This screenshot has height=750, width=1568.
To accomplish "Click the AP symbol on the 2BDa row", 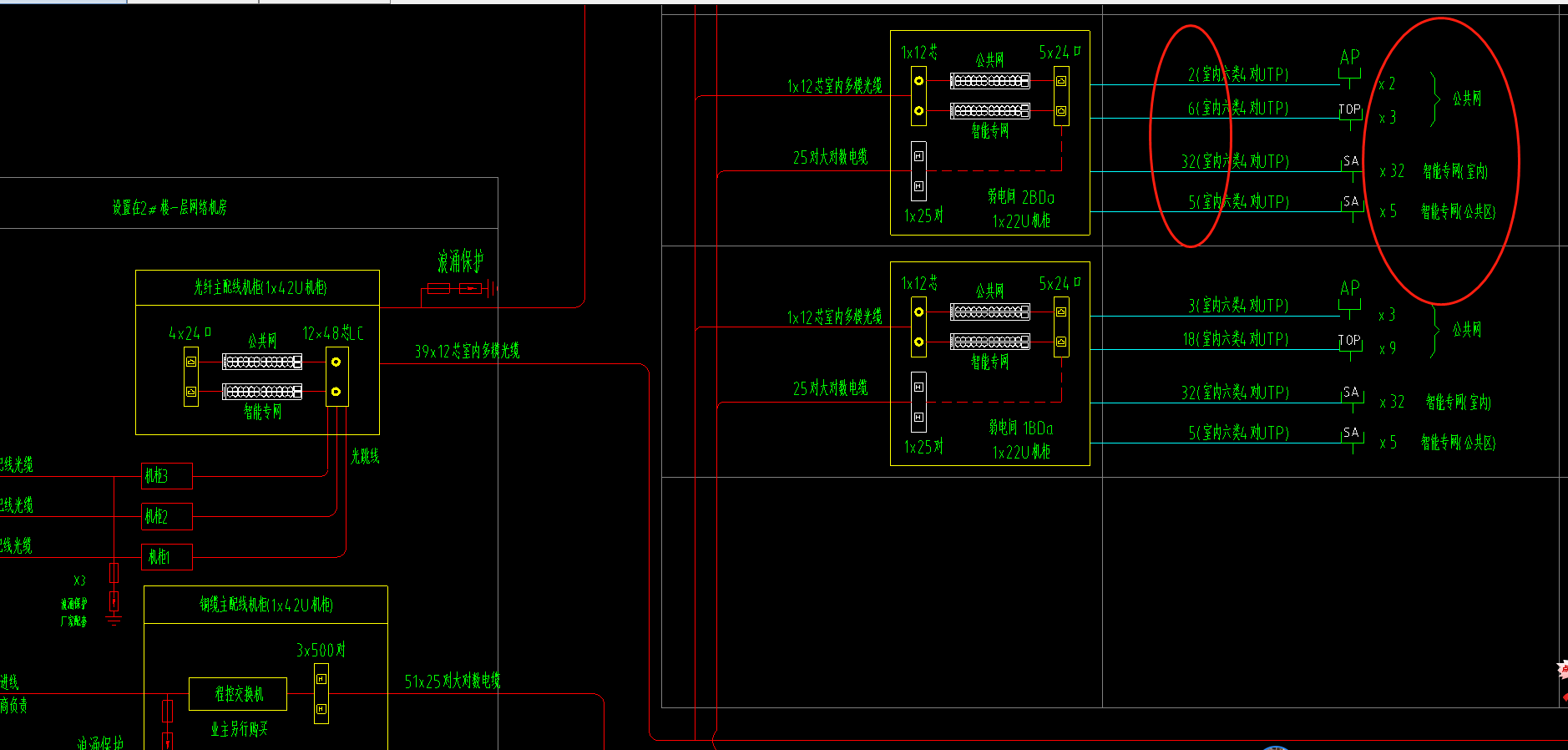I will tap(1349, 67).
